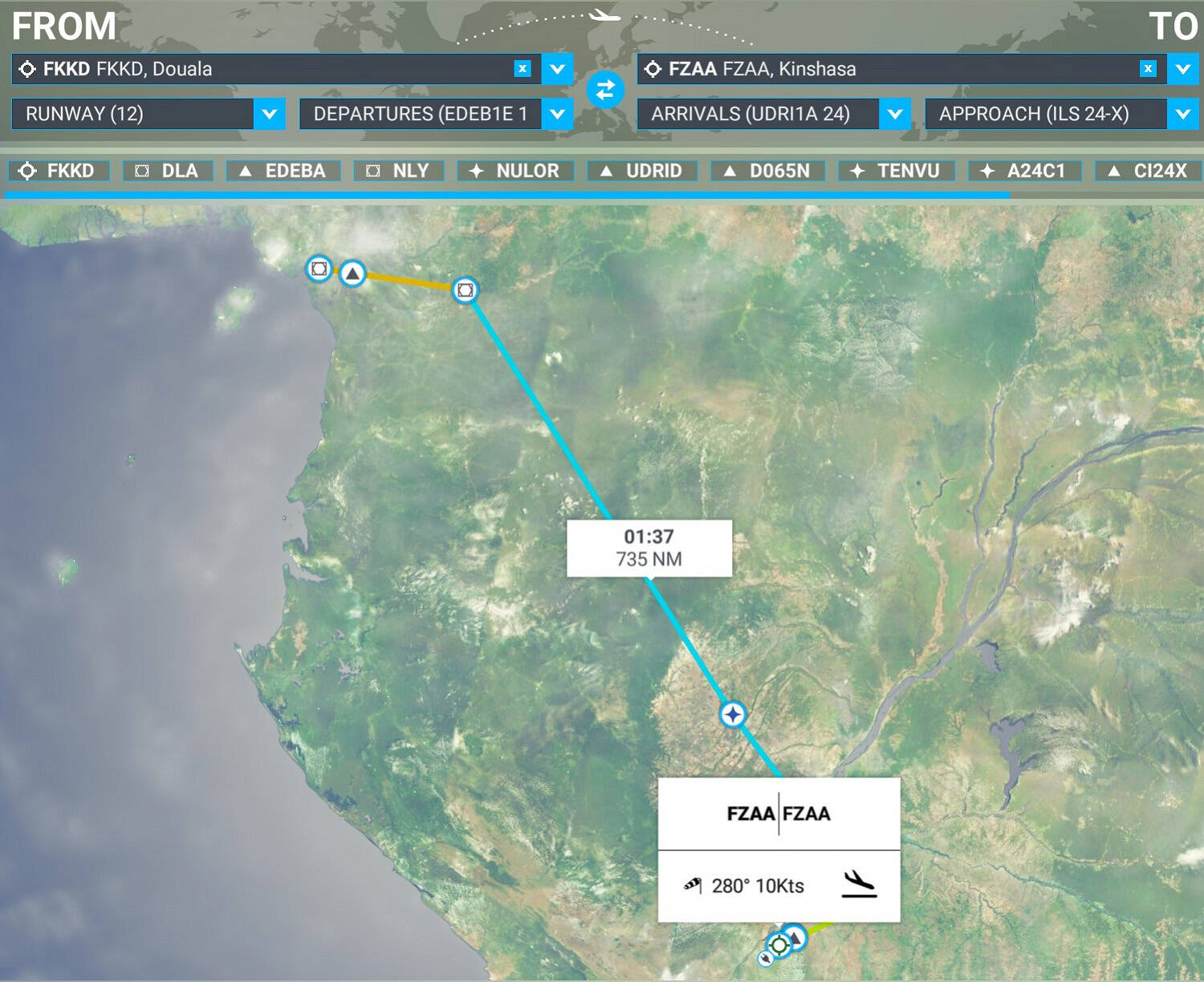Click the landing airplane icon in FZAA popup
Screen dimensions: 1204x982
(858, 884)
